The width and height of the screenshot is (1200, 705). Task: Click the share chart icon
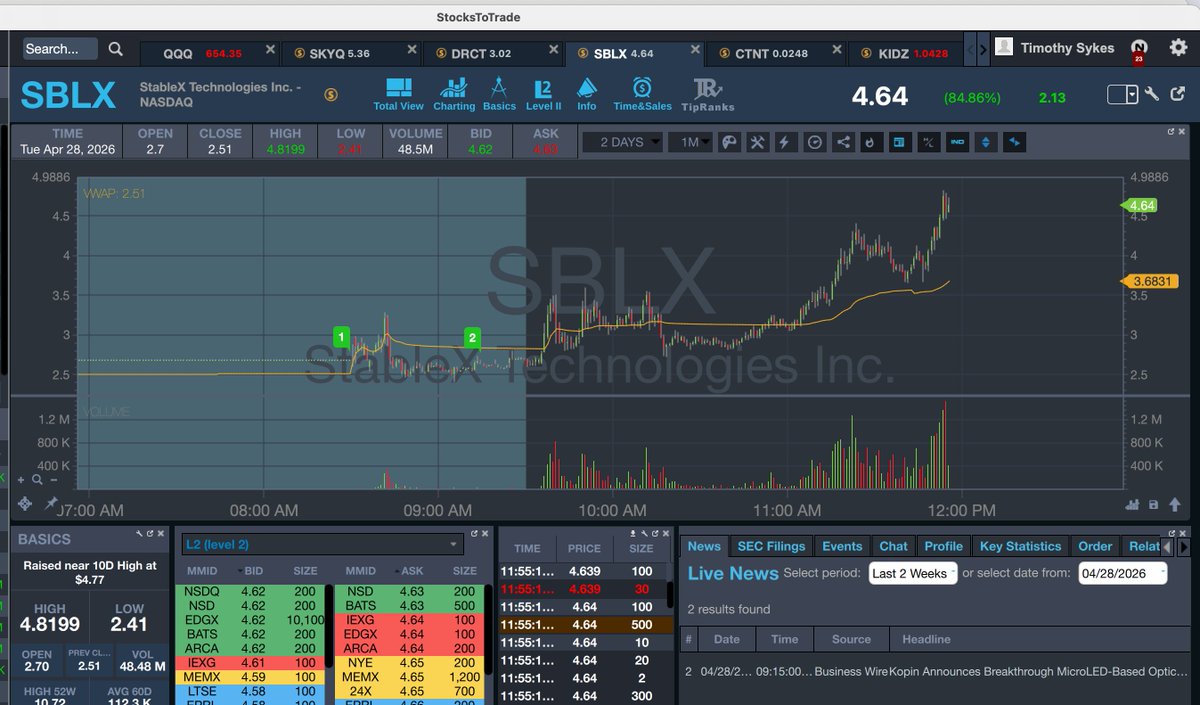843,143
